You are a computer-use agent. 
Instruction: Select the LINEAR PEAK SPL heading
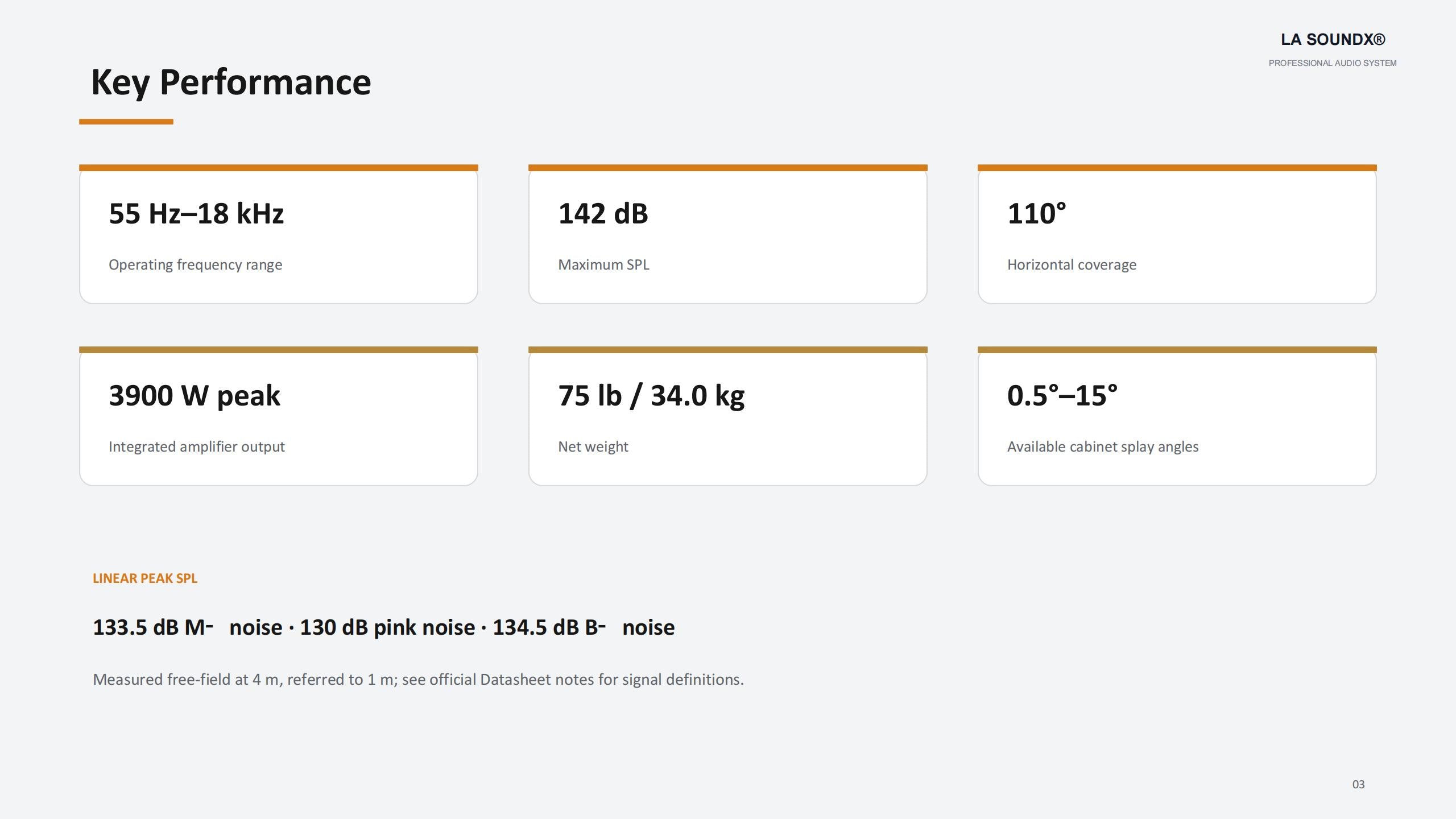(x=145, y=578)
